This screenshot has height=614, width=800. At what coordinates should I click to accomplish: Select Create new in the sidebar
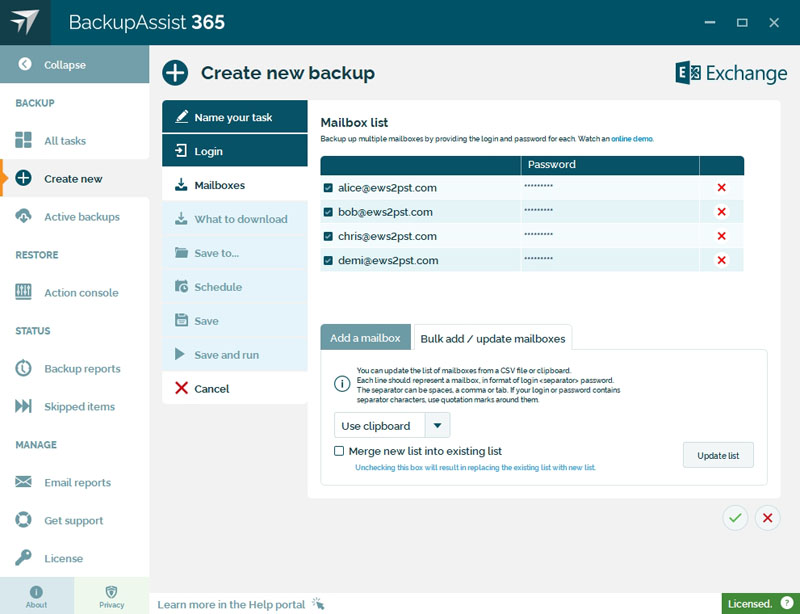74,178
